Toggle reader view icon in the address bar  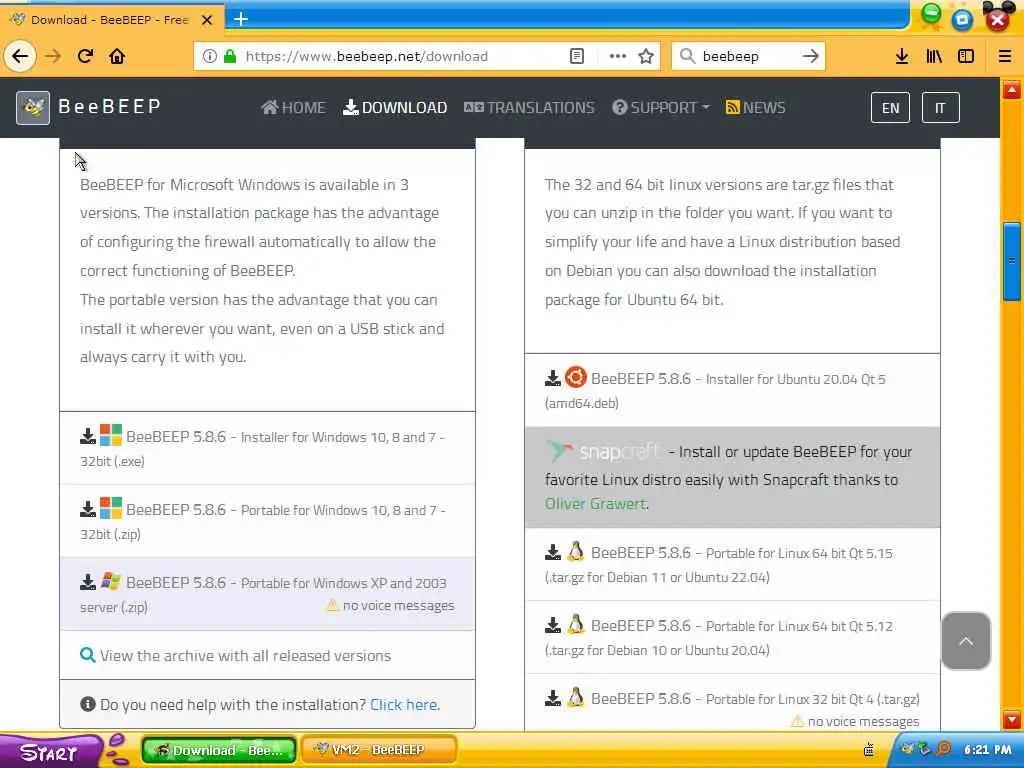pos(577,56)
